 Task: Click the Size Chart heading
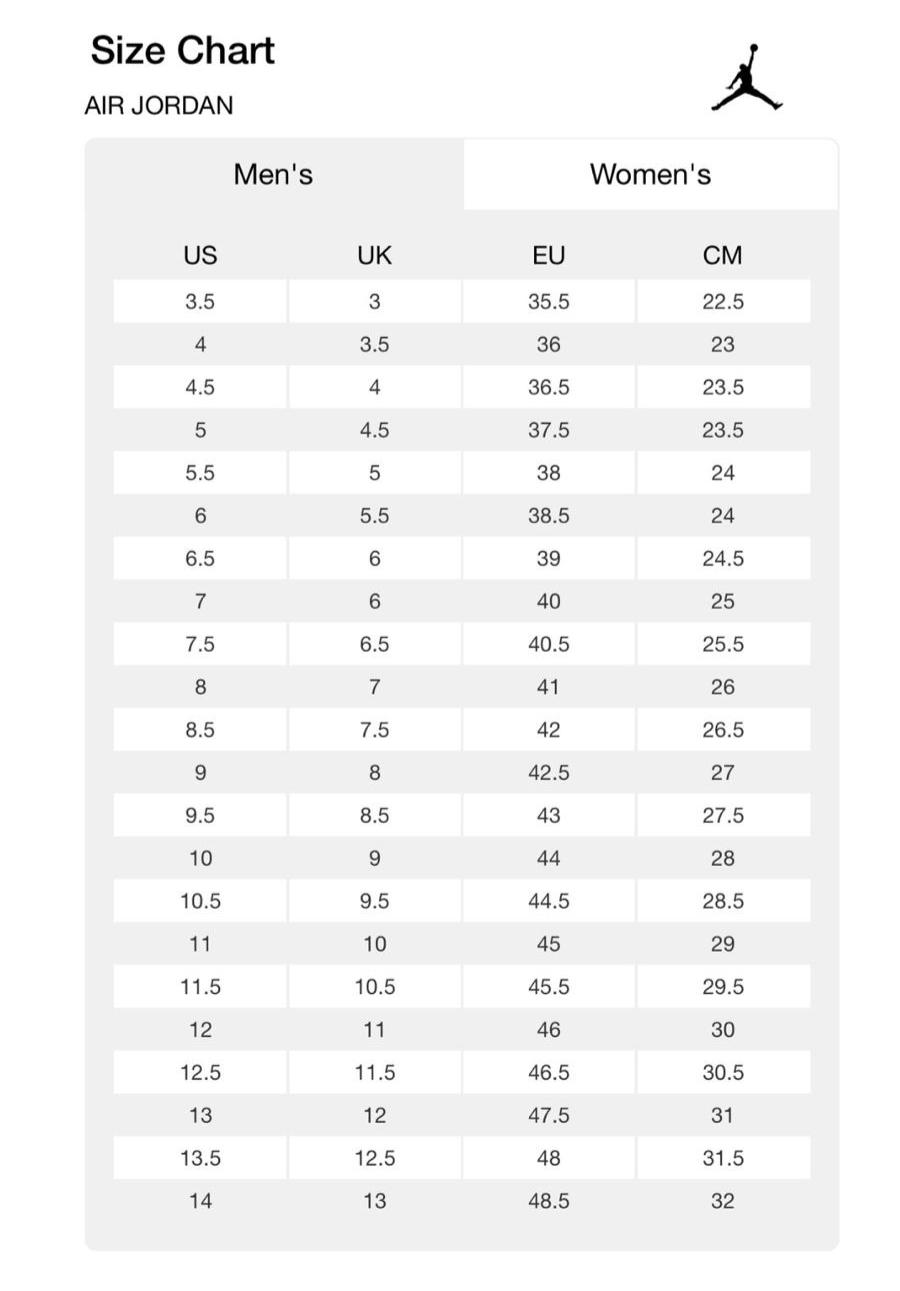pos(182,50)
